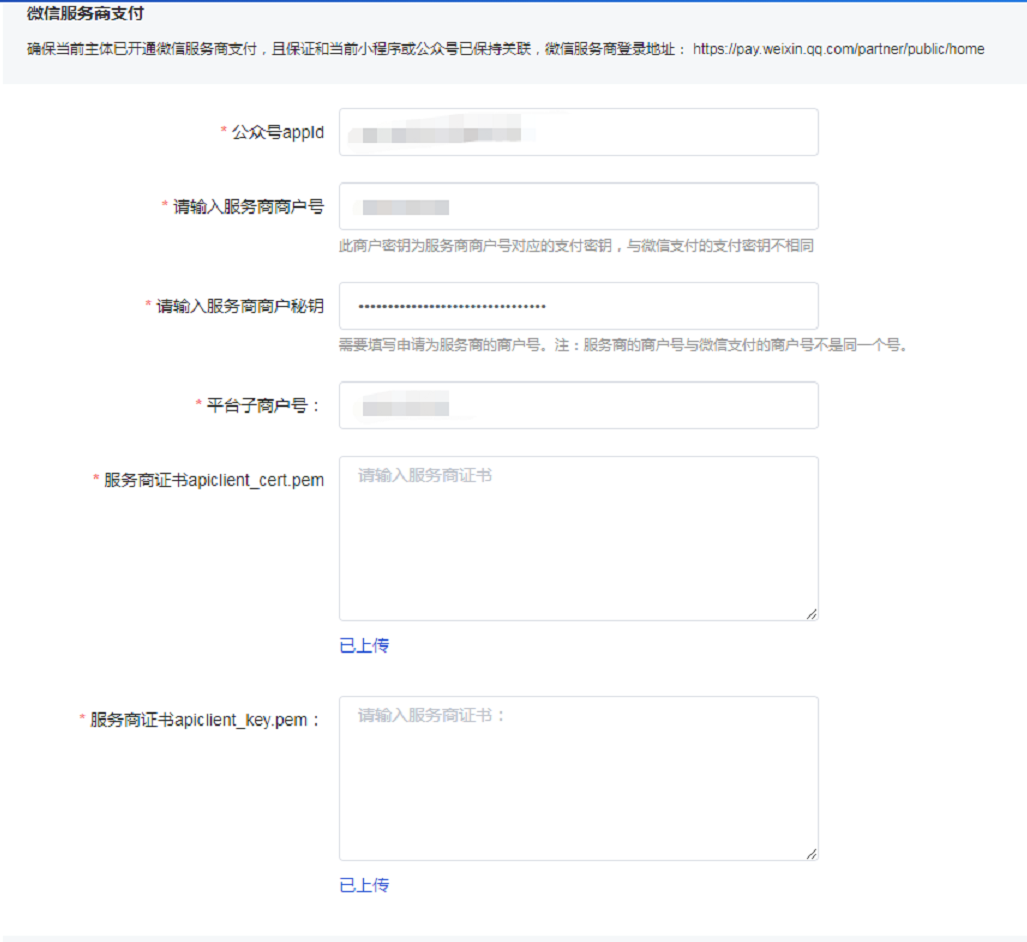Focus the 服务商商户号 input field
Image resolution: width=1027 pixels, height=942 pixels.
pyautogui.click(x=578, y=207)
